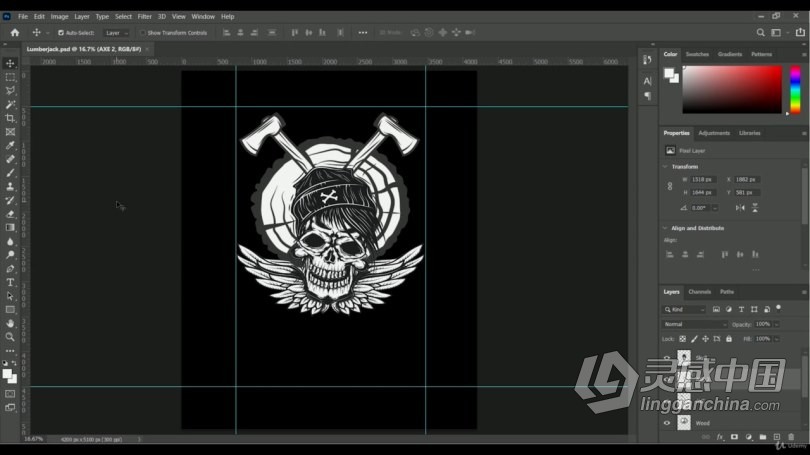Collapse the Transform section
Image resolution: width=810 pixels, height=455 pixels.
665,167
